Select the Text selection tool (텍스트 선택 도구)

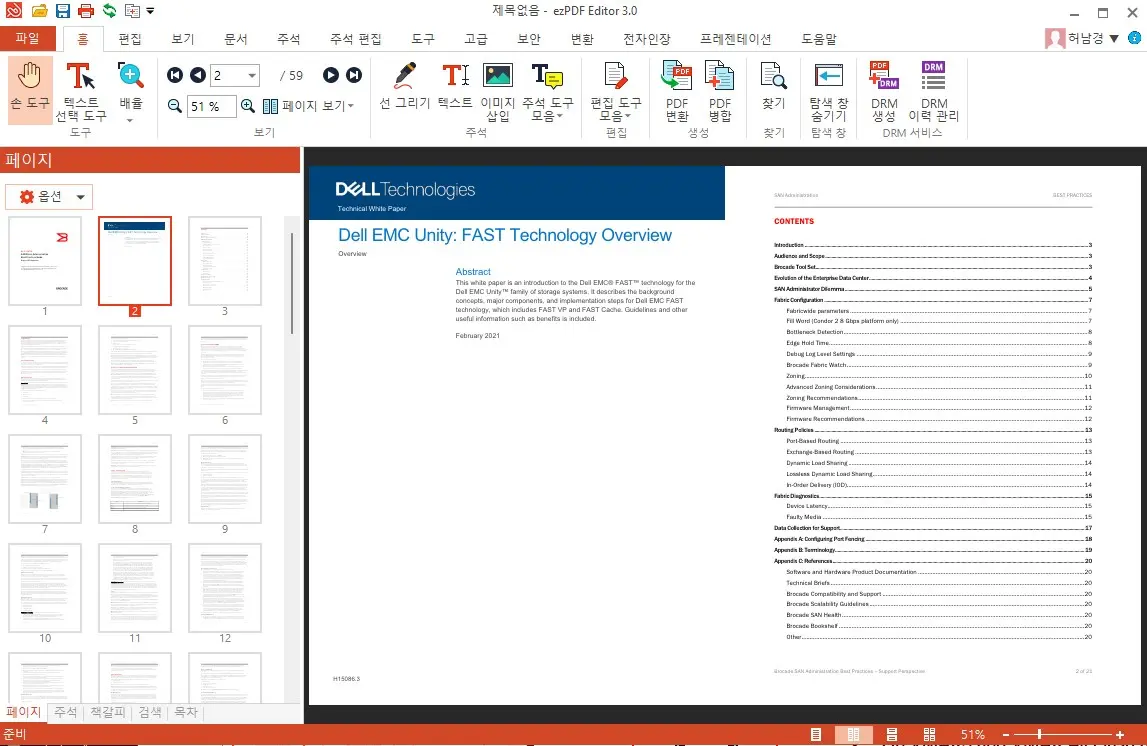tap(80, 92)
